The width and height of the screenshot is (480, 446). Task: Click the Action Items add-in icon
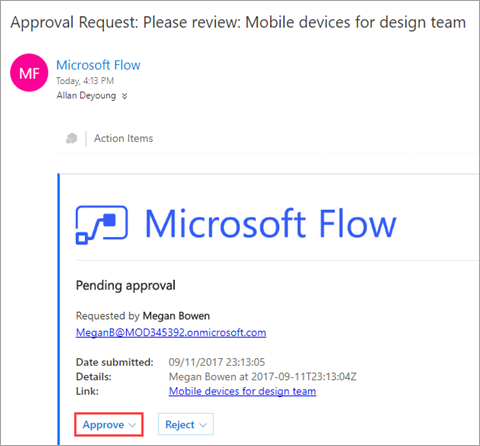[x=71, y=138]
